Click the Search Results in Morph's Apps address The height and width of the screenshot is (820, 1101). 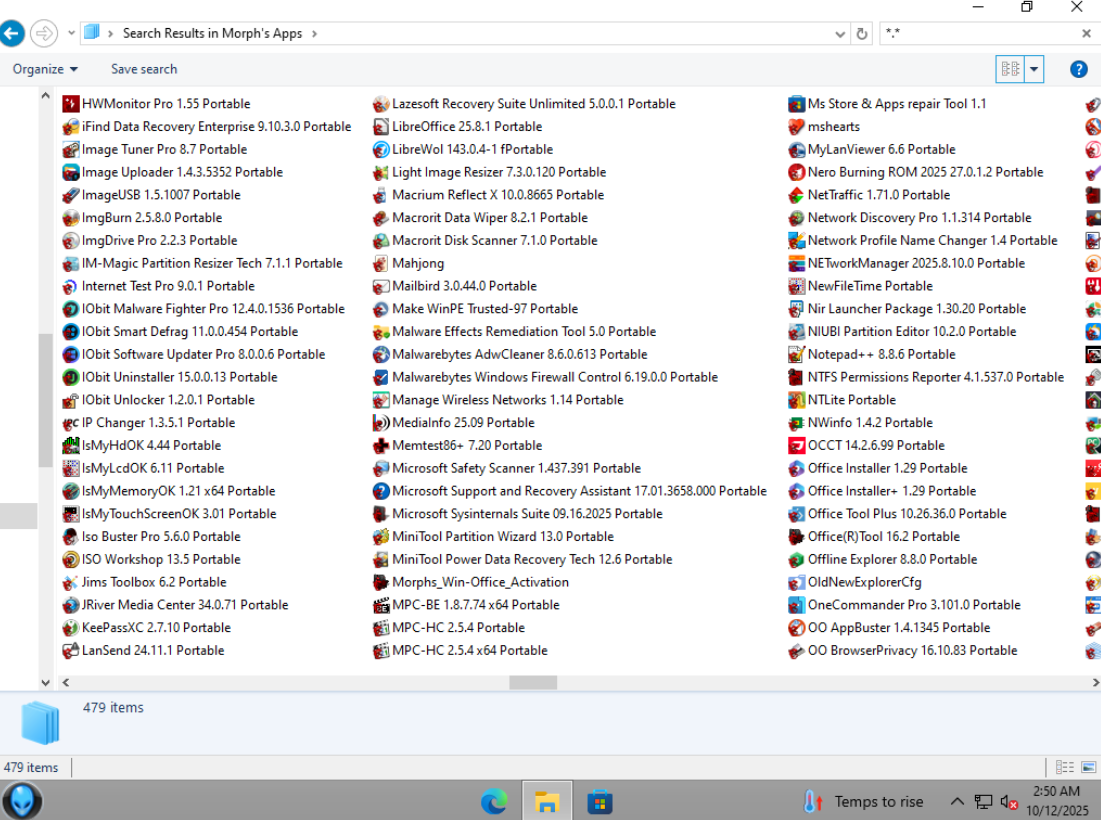212,34
